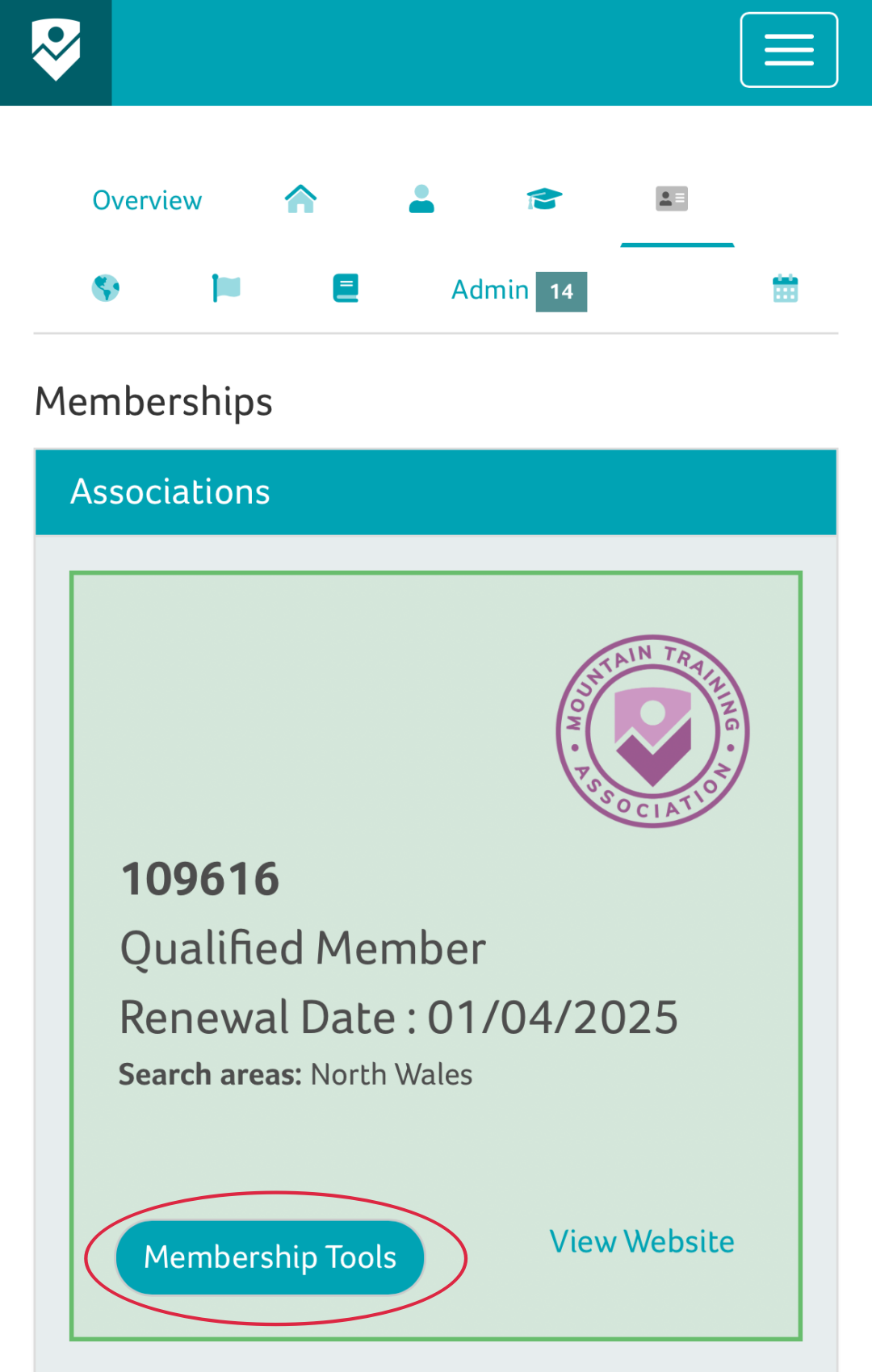Click the Memberships page heading
This screenshot has height=1372, width=872.
[153, 402]
